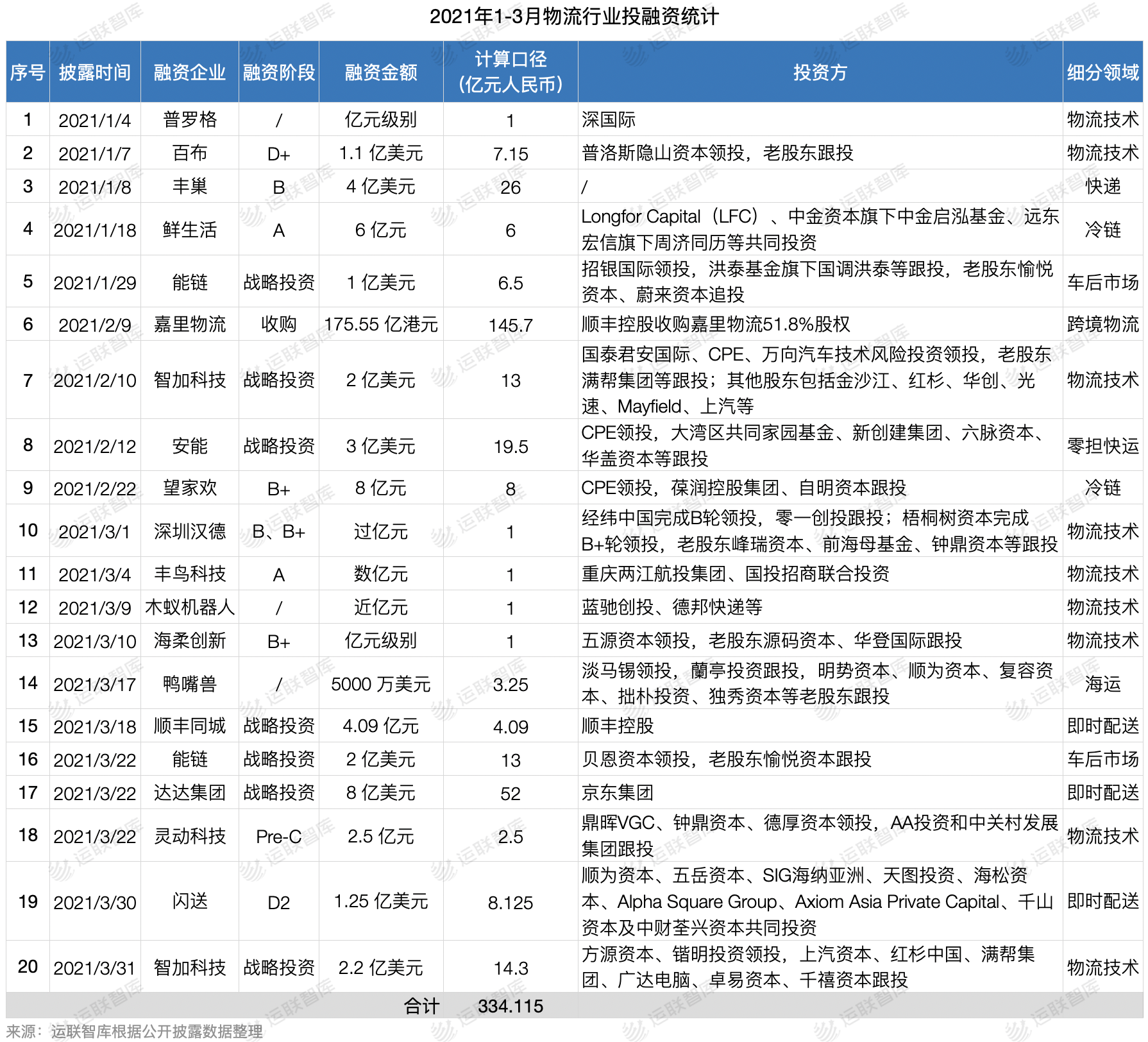The height and width of the screenshot is (1042, 1148).
Task: Click the category cell 跨境物流
Action: click(1103, 325)
